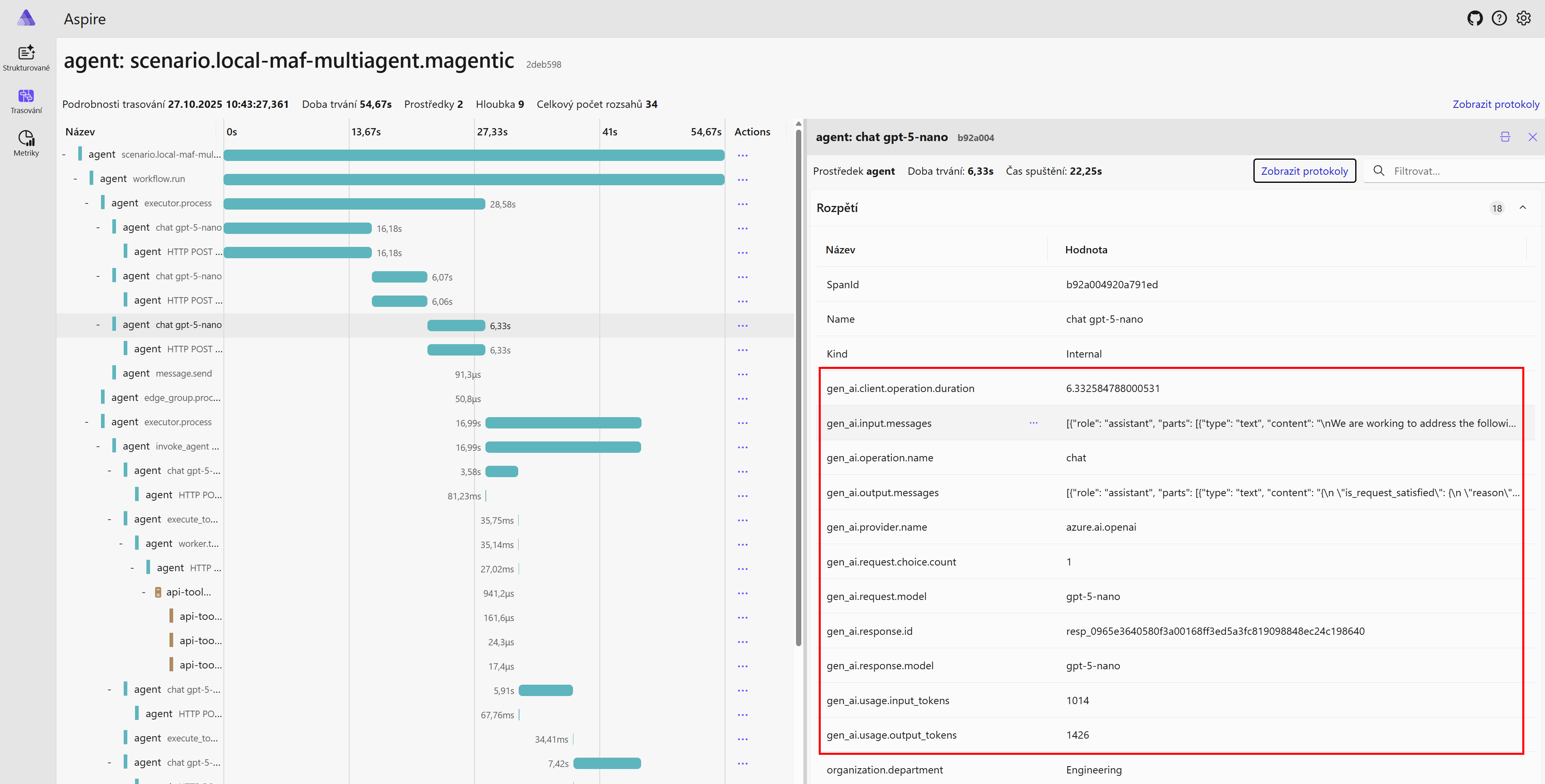
Task: Open the settings gear icon
Action: (x=1524, y=19)
